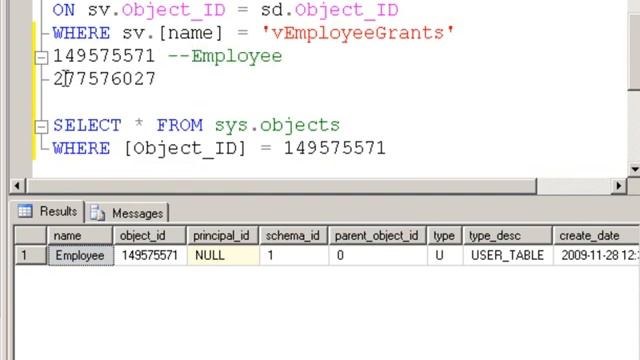
Task: Select the type_desc column header
Action: pyautogui.click(x=508, y=236)
